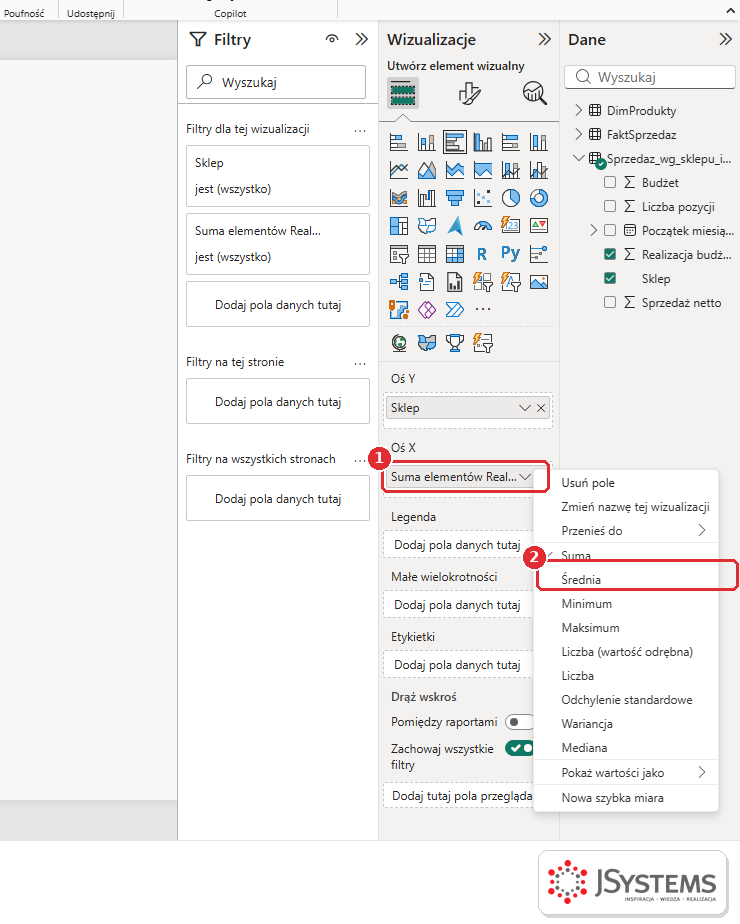Viewport: 740px width, 924px height.
Task: Open the Format visual paintbrush tab
Action: [x=469, y=93]
